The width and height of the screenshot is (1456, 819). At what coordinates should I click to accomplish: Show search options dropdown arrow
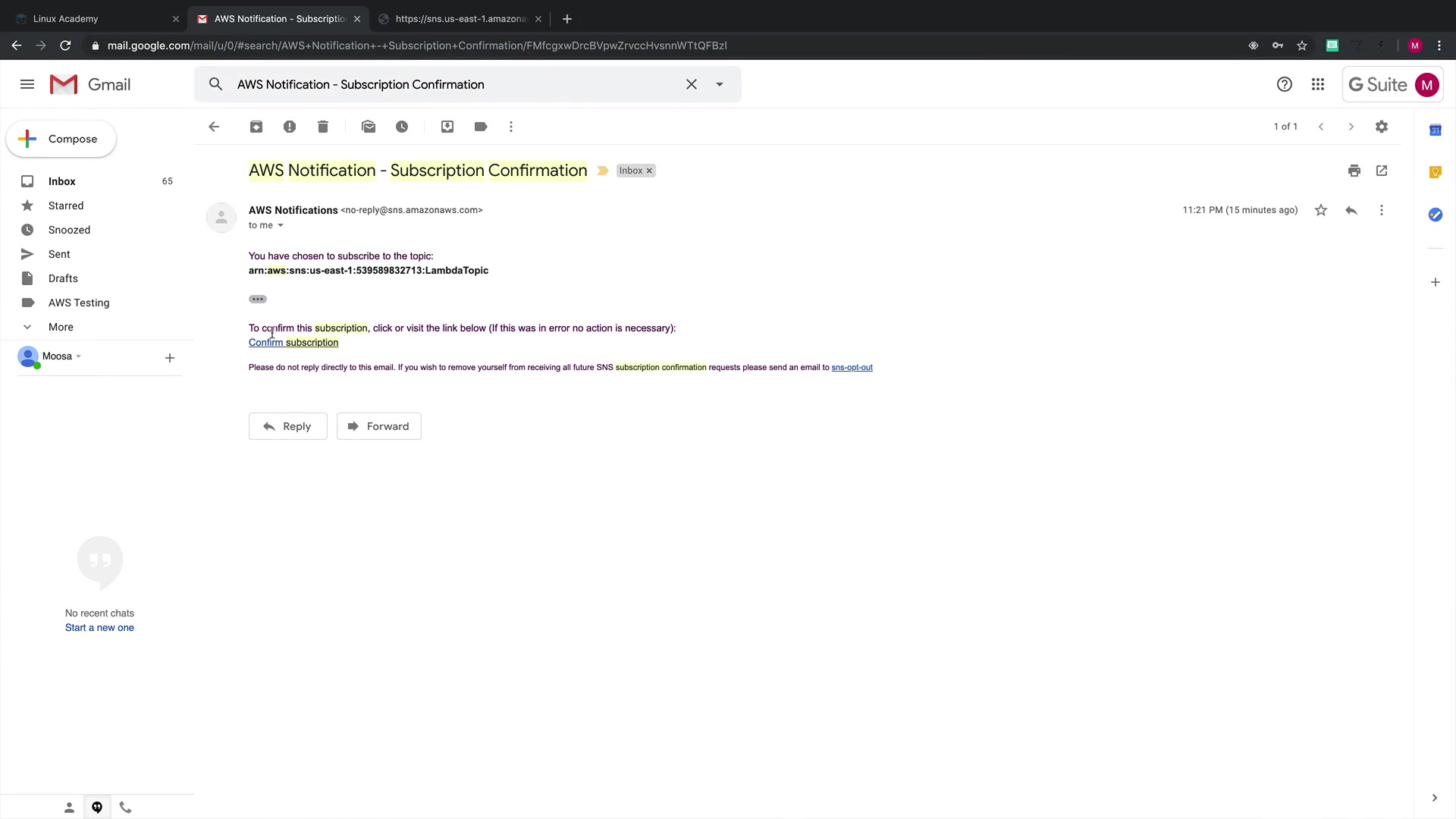pyautogui.click(x=720, y=84)
